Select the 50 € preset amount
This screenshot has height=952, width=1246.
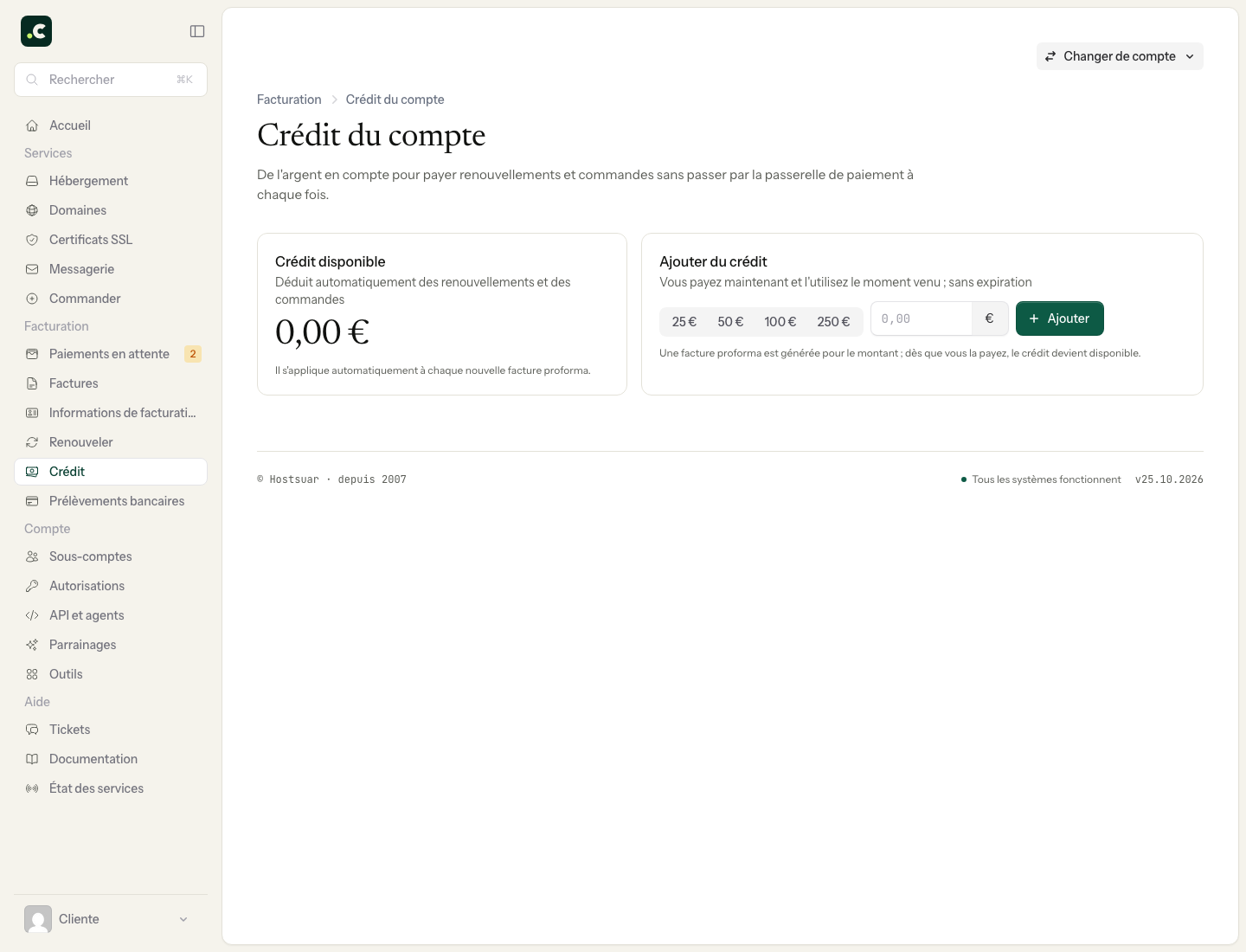[x=730, y=322]
